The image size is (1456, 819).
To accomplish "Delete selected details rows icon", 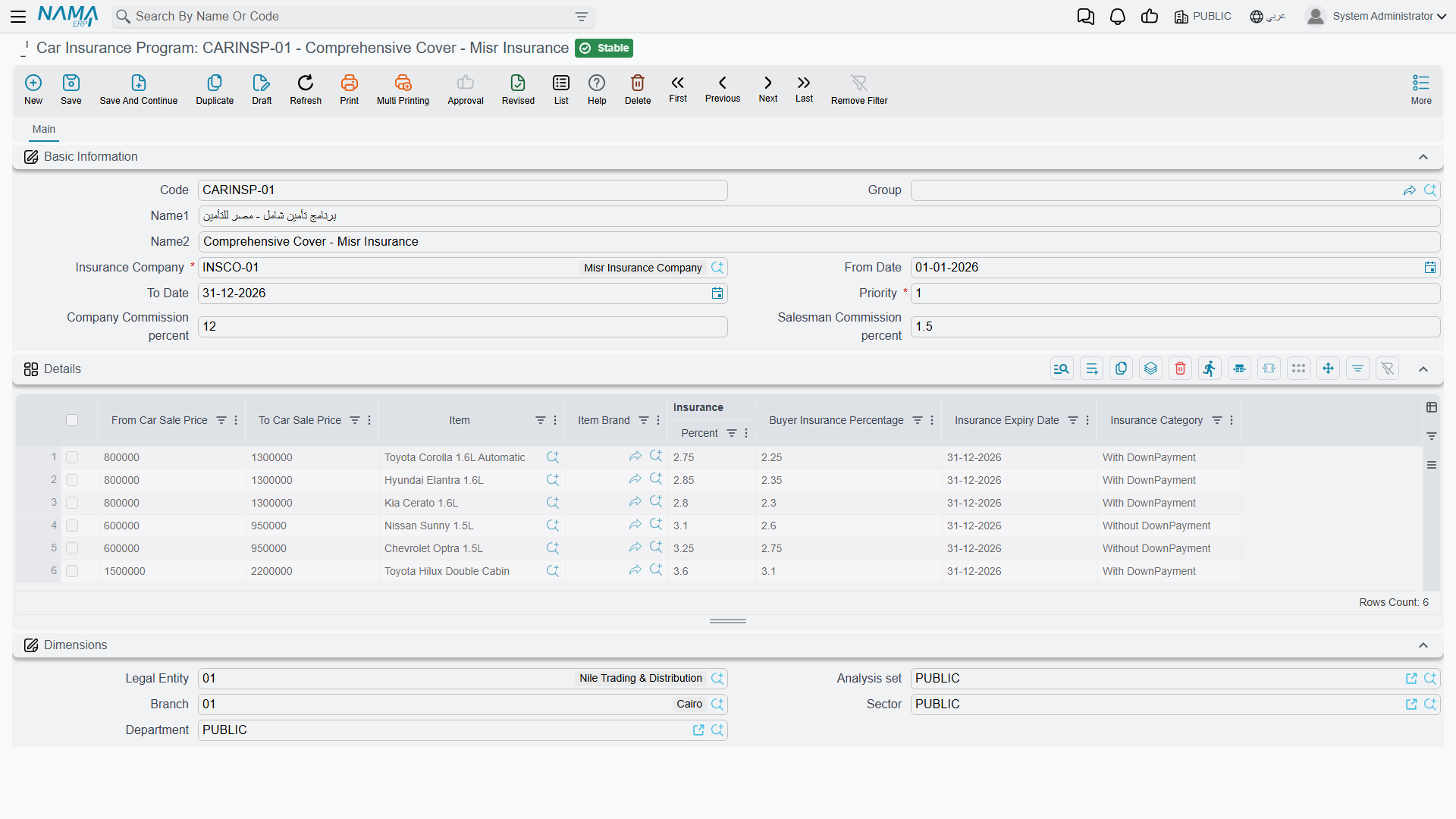I will (x=1180, y=369).
